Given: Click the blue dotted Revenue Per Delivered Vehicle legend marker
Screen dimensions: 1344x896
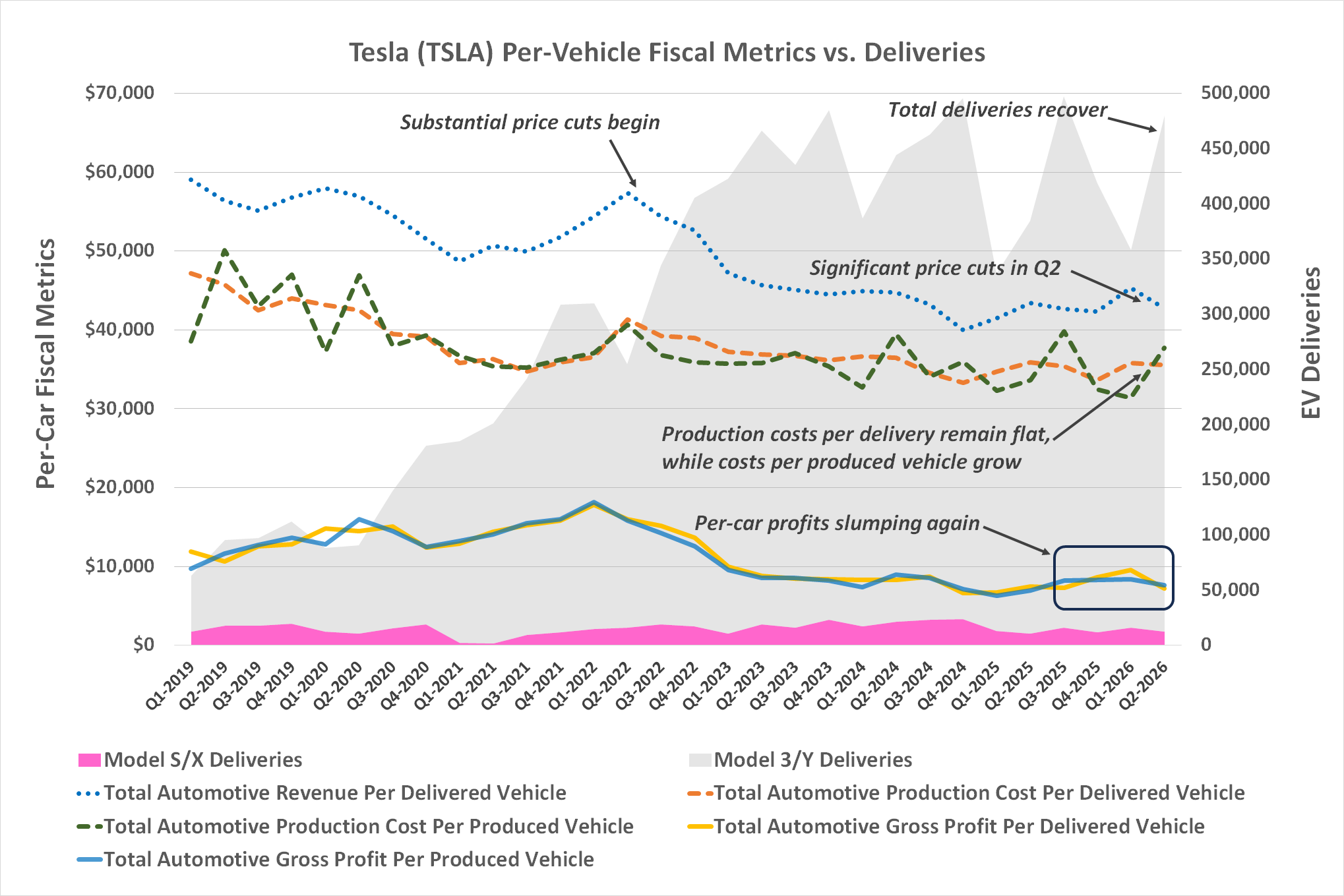Looking at the screenshot, I should [x=89, y=793].
